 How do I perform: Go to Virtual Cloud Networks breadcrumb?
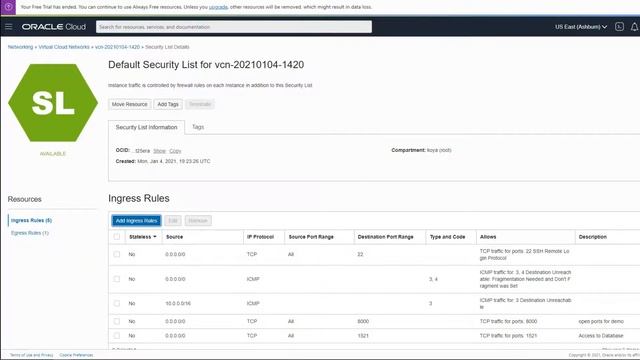64,47
